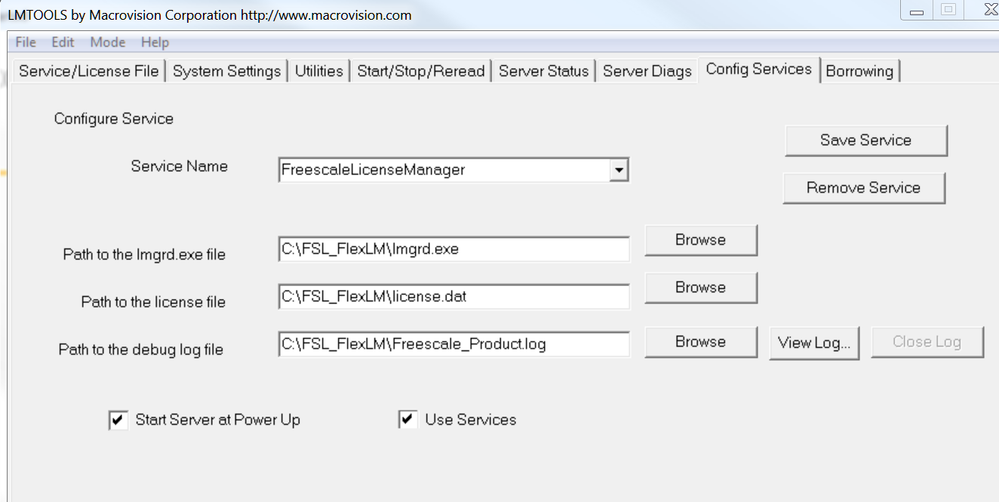
Task: Open the Borrowing tab
Action: click(x=859, y=71)
